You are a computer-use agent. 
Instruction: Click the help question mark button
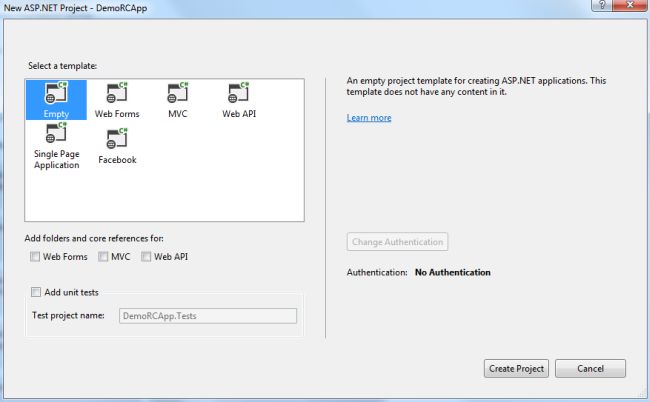(x=602, y=5)
